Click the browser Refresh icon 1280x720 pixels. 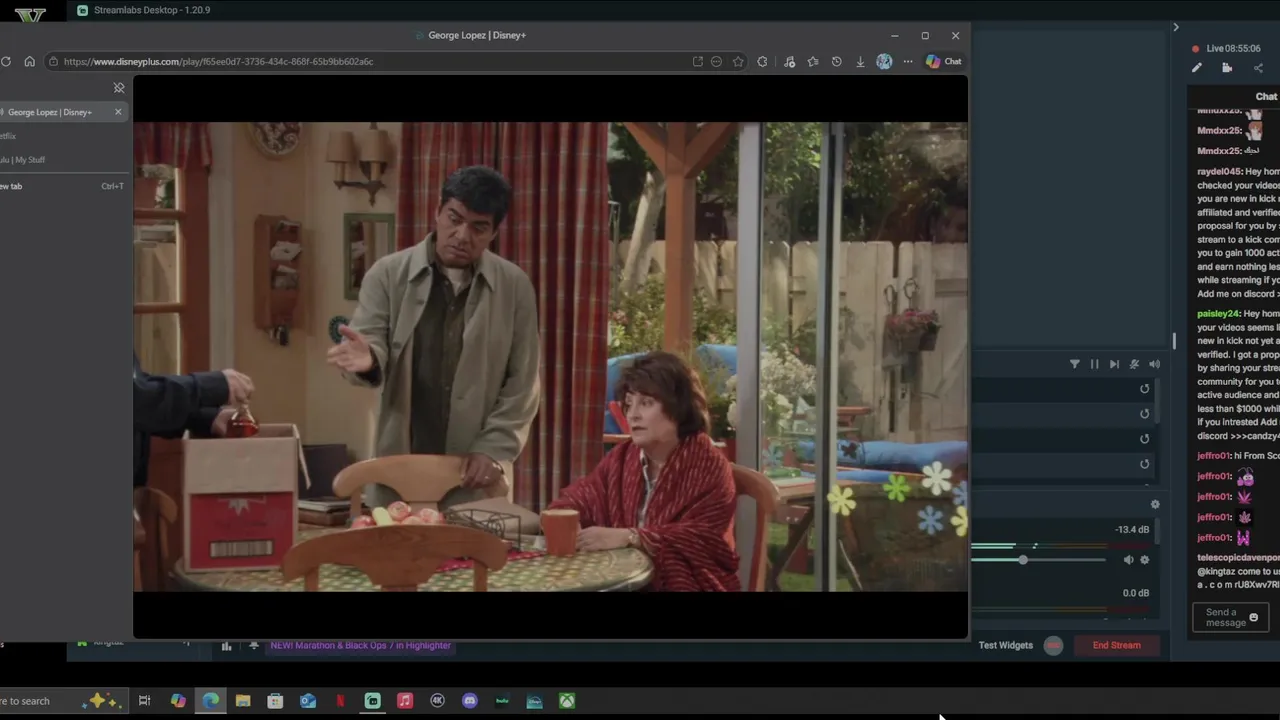coord(6,61)
